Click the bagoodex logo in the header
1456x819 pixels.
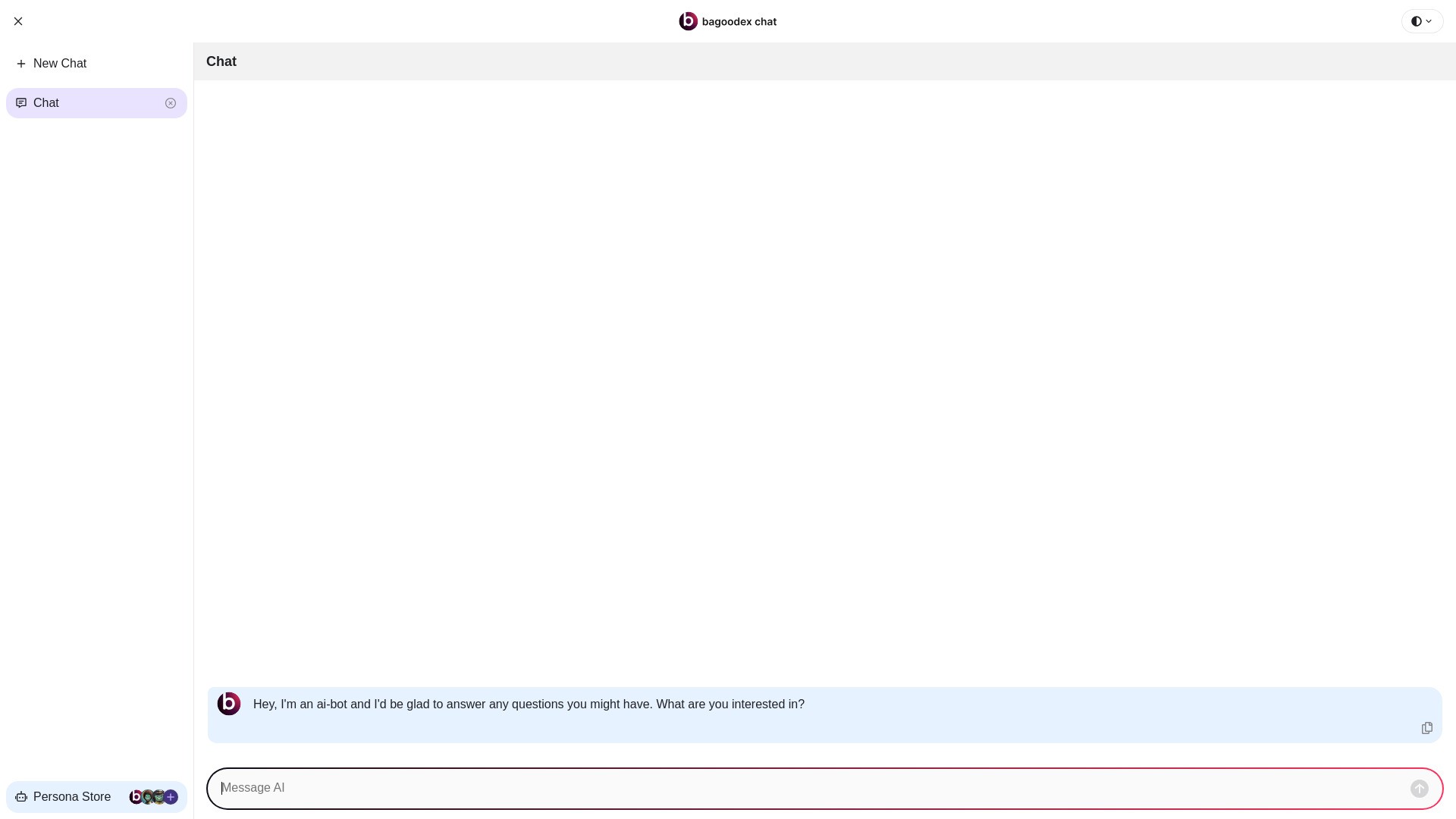point(688,21)
